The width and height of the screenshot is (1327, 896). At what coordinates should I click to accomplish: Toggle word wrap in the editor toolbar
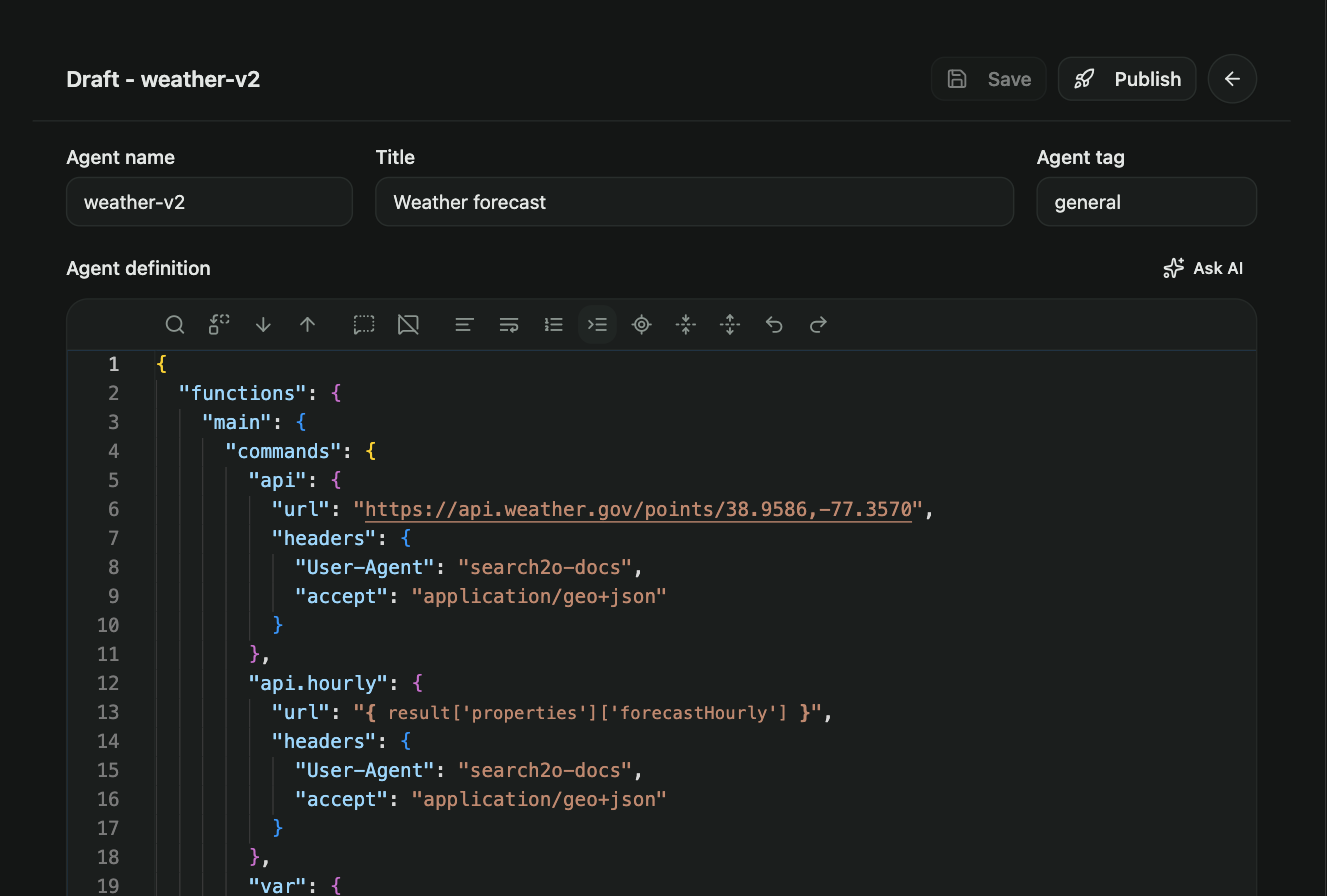pyautogui.click(x=509, y=325)
